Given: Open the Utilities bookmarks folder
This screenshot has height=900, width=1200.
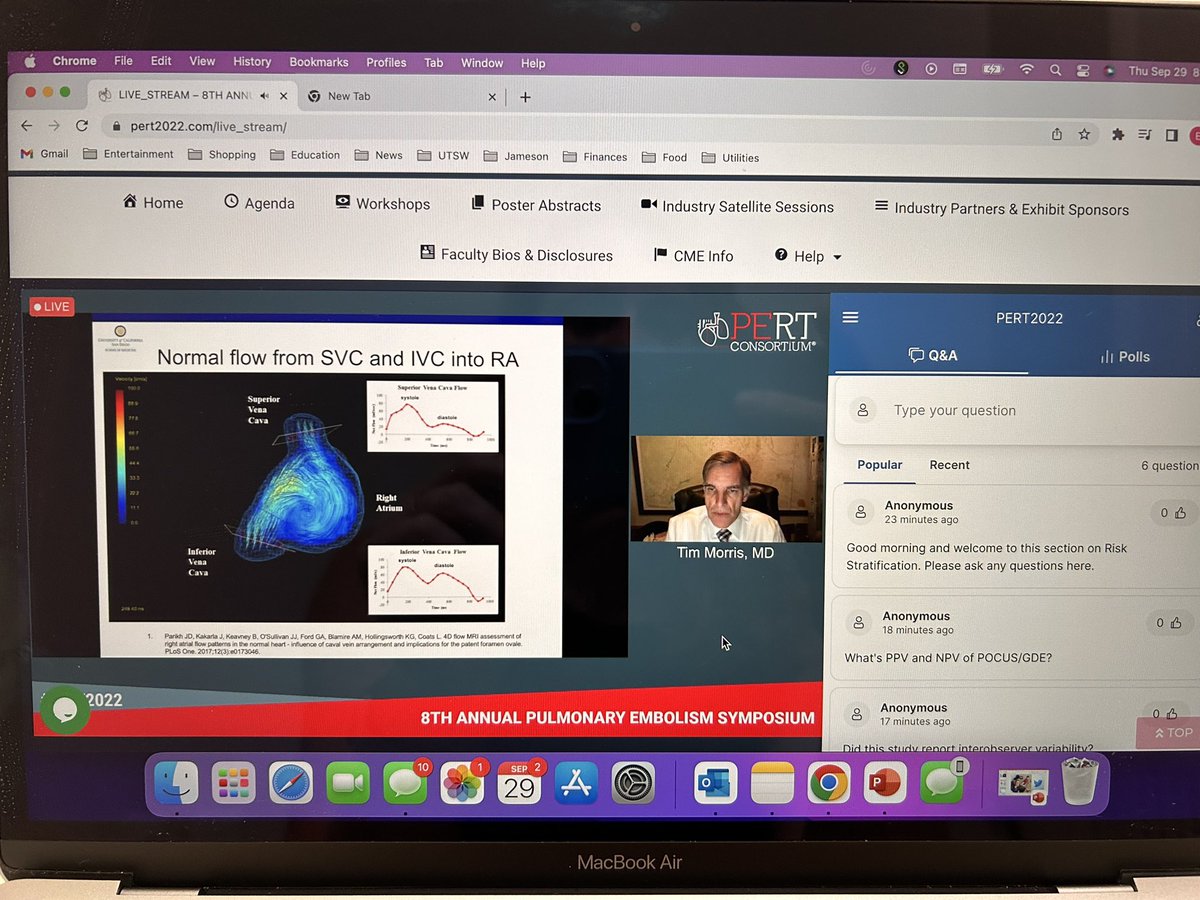Looking at the screenshot, I should tap(730, 158).
